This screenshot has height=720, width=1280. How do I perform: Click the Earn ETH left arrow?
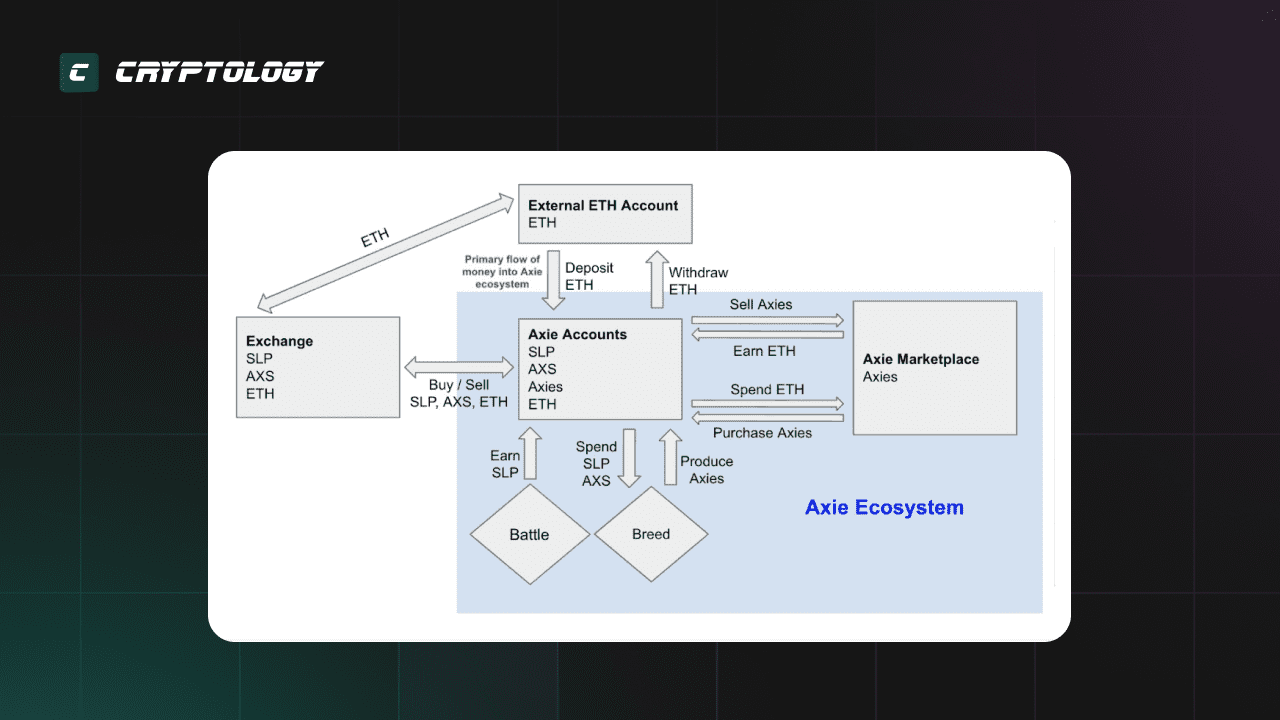click(x=768, y=335)
